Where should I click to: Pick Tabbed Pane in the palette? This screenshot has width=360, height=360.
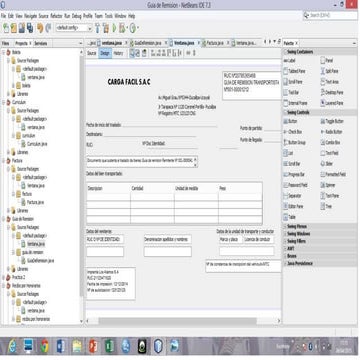coord(294,71)
